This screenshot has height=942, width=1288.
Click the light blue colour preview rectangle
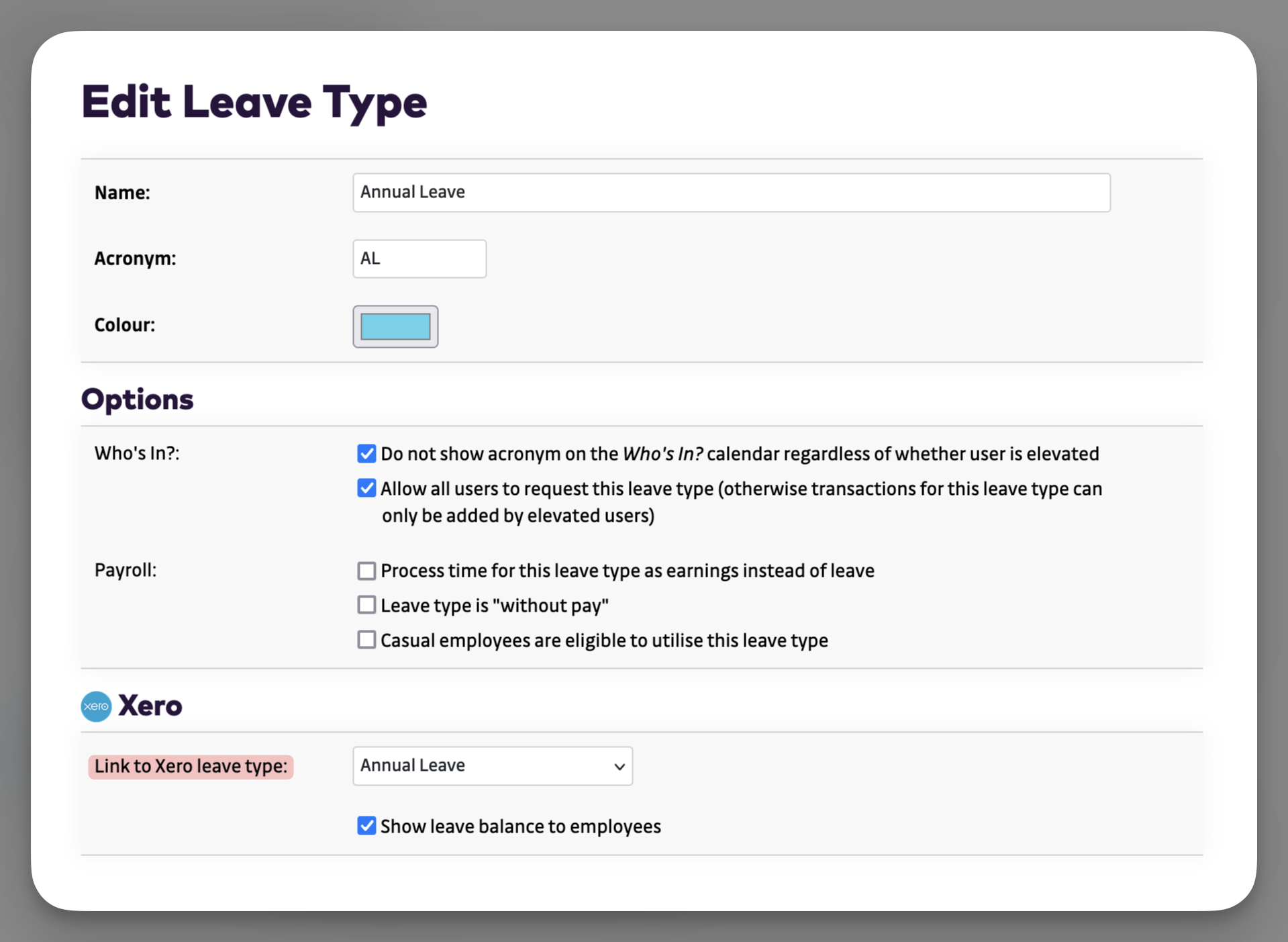[x=395, y=327]
